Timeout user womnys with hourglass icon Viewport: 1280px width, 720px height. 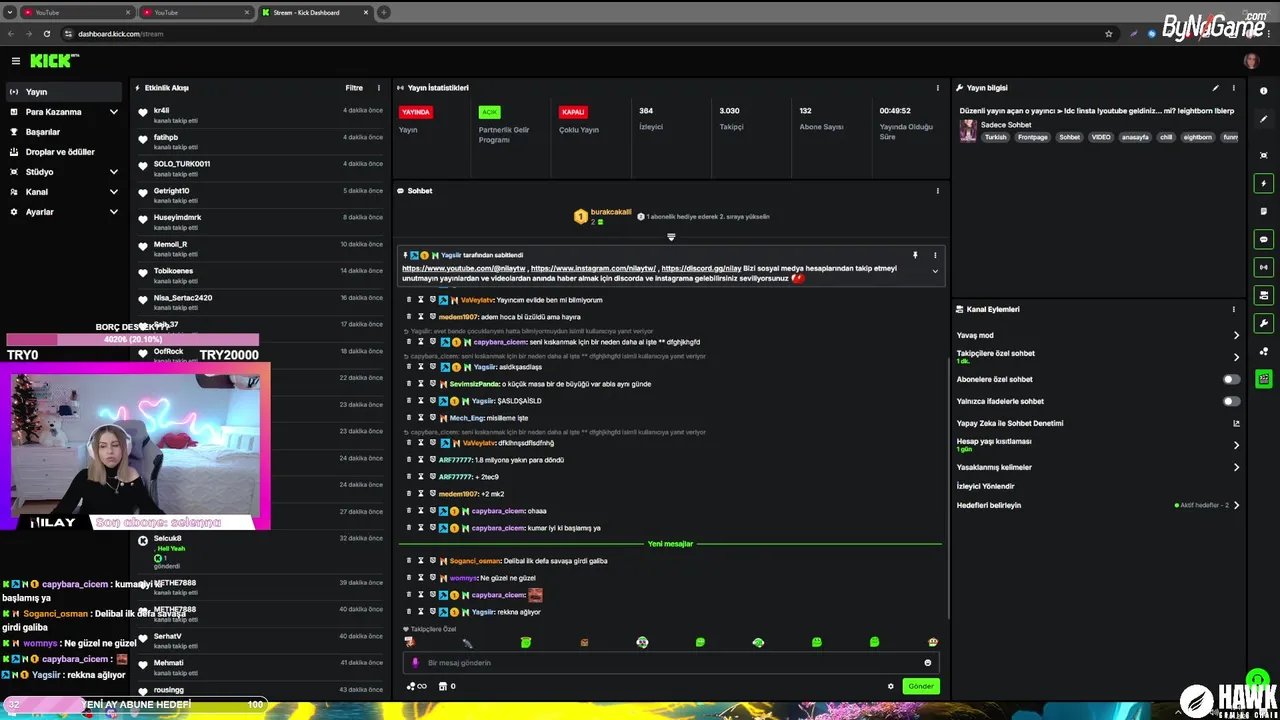421,577
